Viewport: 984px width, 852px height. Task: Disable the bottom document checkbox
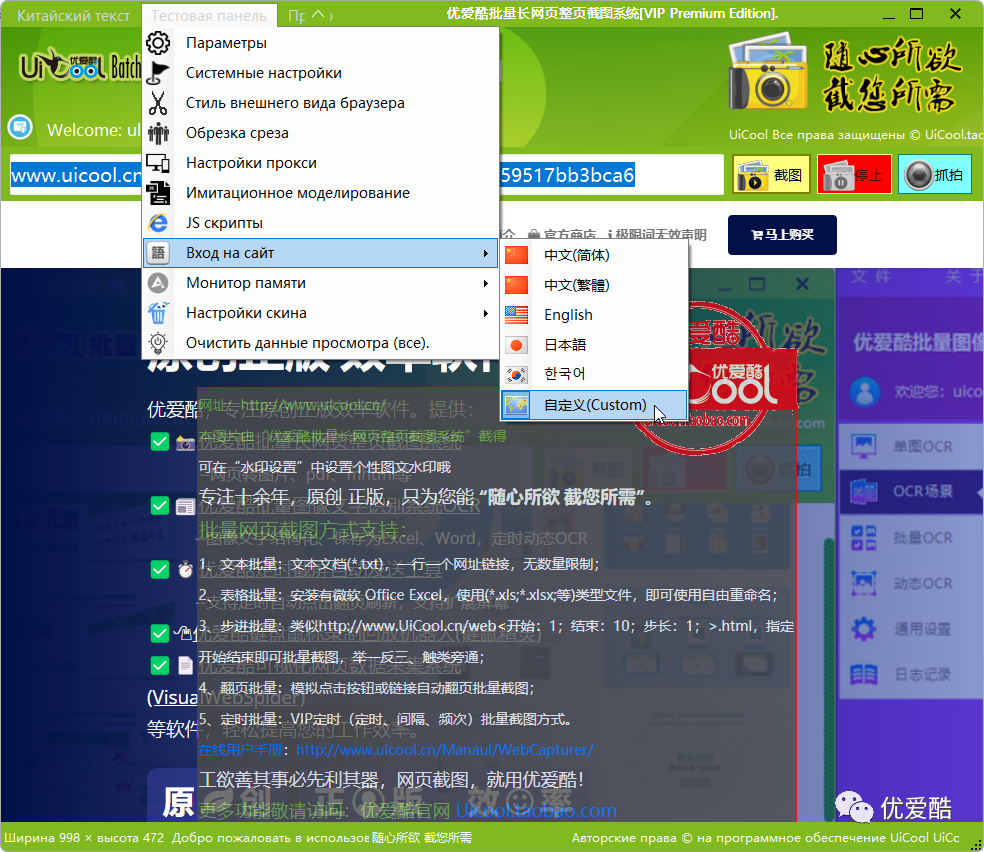click(x=159, y=664)
